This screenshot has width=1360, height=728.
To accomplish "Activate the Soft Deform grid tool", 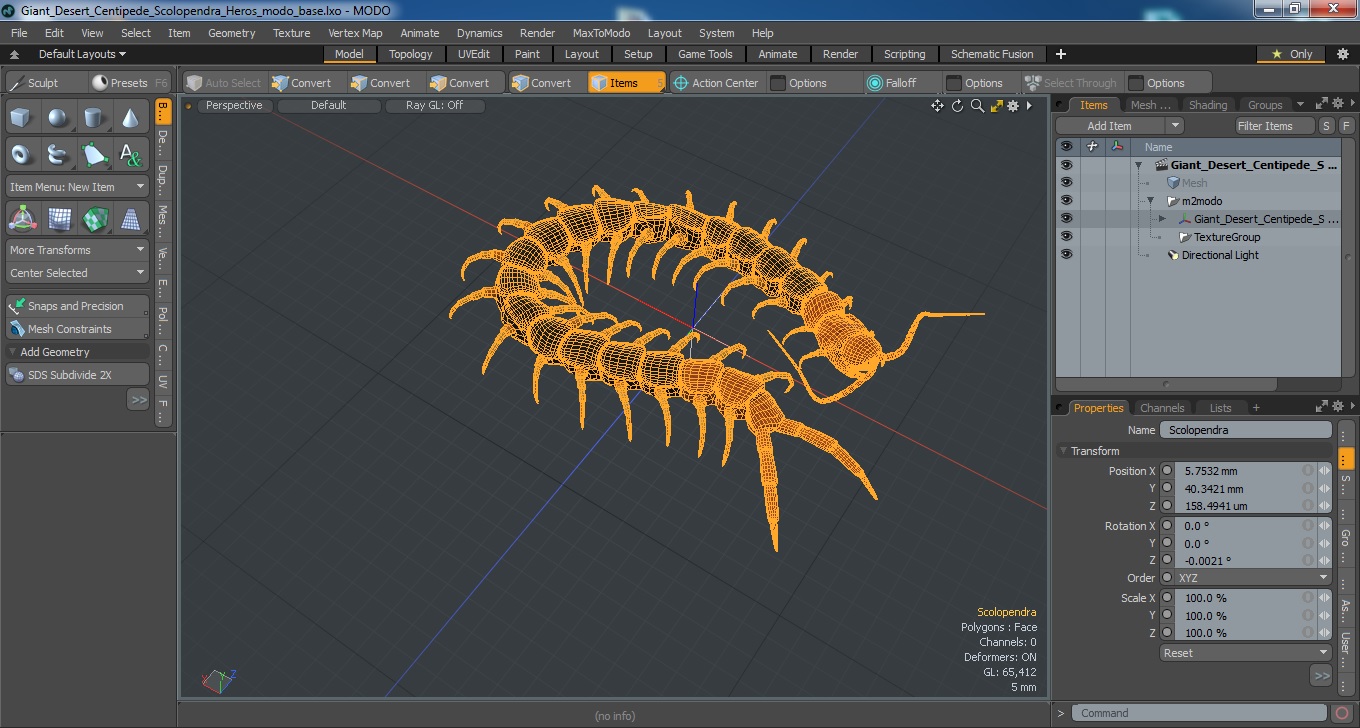I will pos(58,218).
